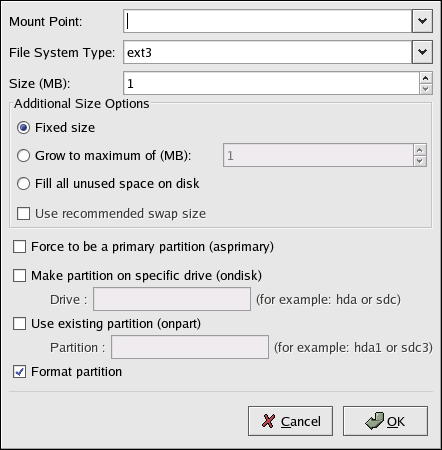This screenshot has height=450, width=442.
Task: Select Fill all unused space on disk
Action: (23, 184)
